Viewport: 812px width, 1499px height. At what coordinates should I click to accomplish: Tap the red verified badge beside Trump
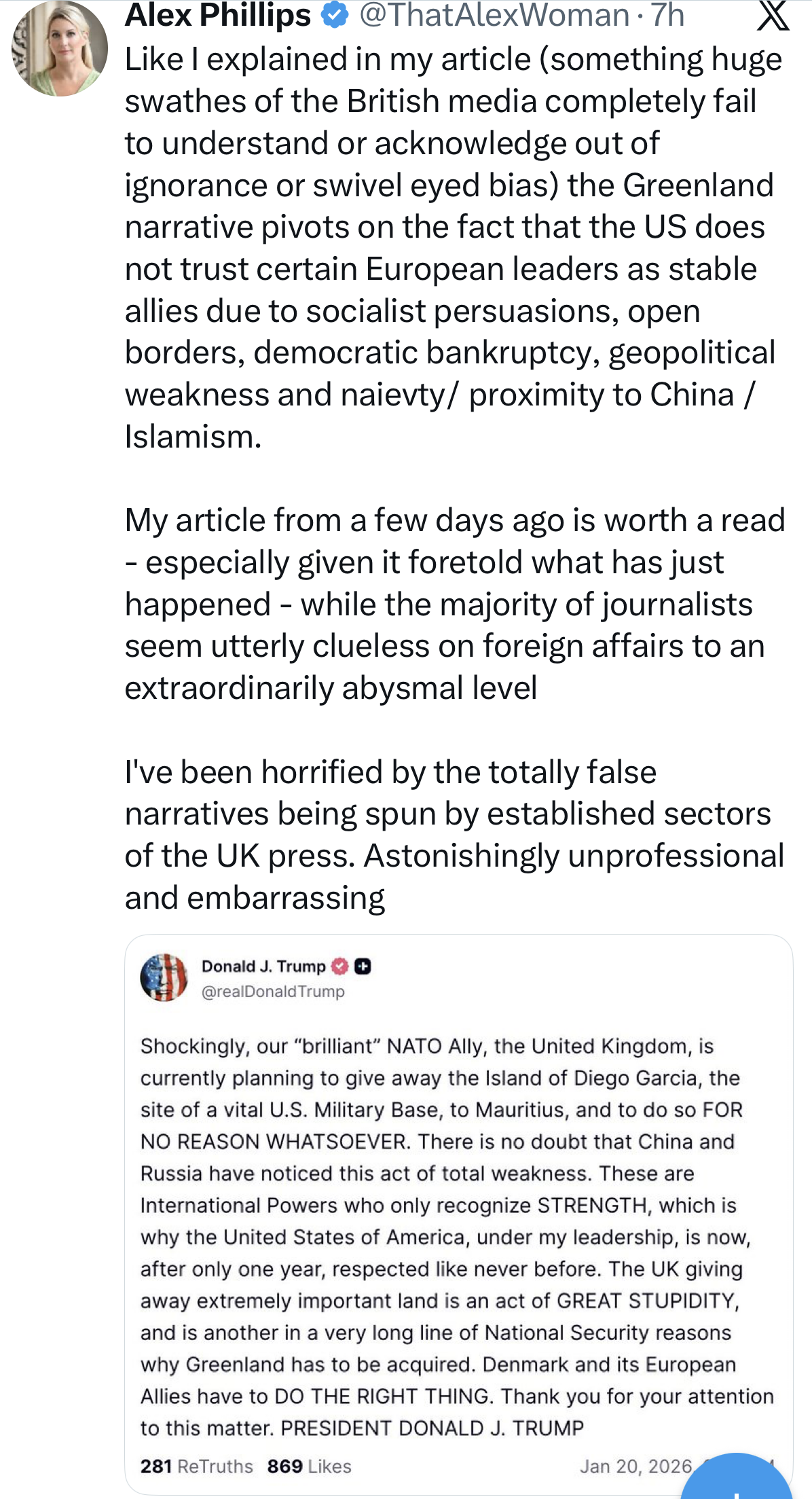339,966
